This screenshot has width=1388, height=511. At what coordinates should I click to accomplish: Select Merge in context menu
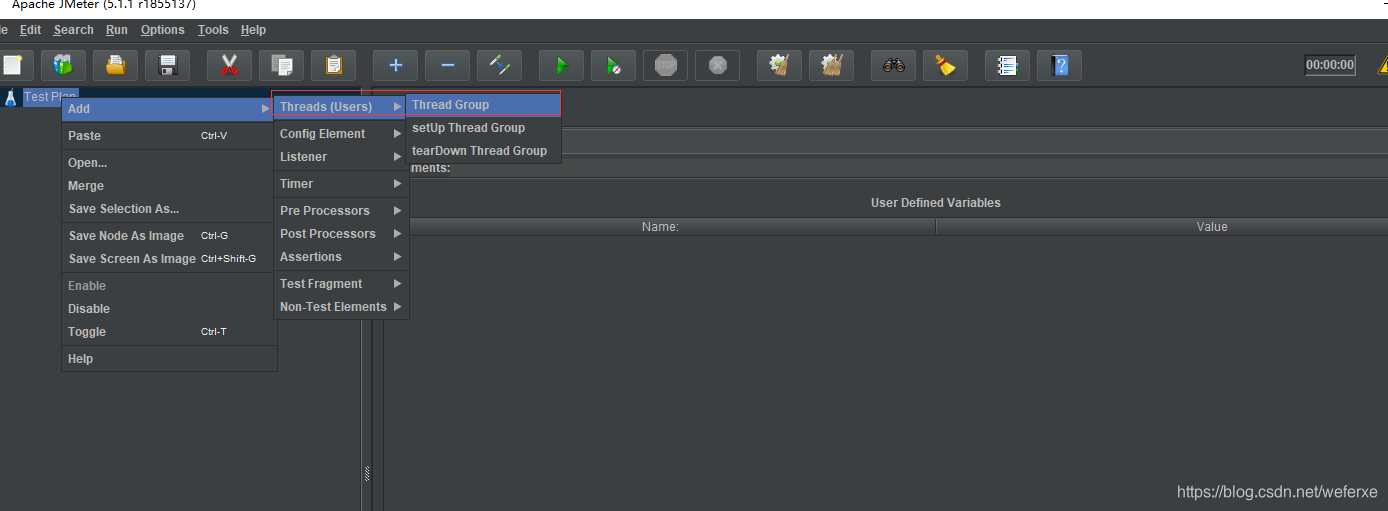pos(169,186)
